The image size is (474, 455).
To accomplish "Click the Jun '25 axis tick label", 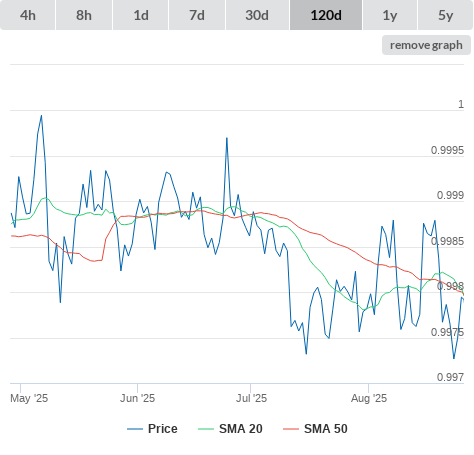I will (x=137, y=398).
